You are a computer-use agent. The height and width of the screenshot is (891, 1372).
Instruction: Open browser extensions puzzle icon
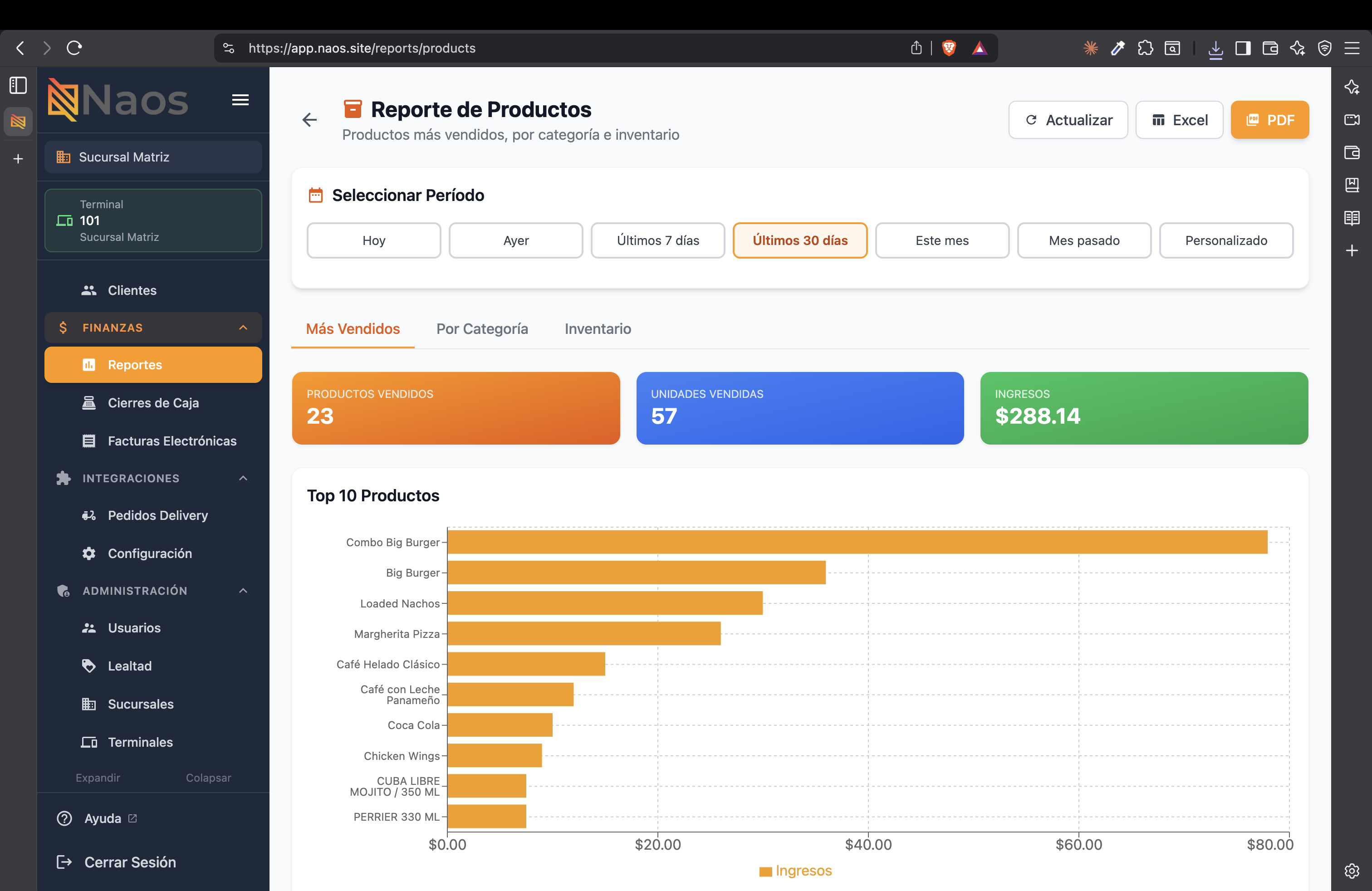click(x=1146, y=48)
